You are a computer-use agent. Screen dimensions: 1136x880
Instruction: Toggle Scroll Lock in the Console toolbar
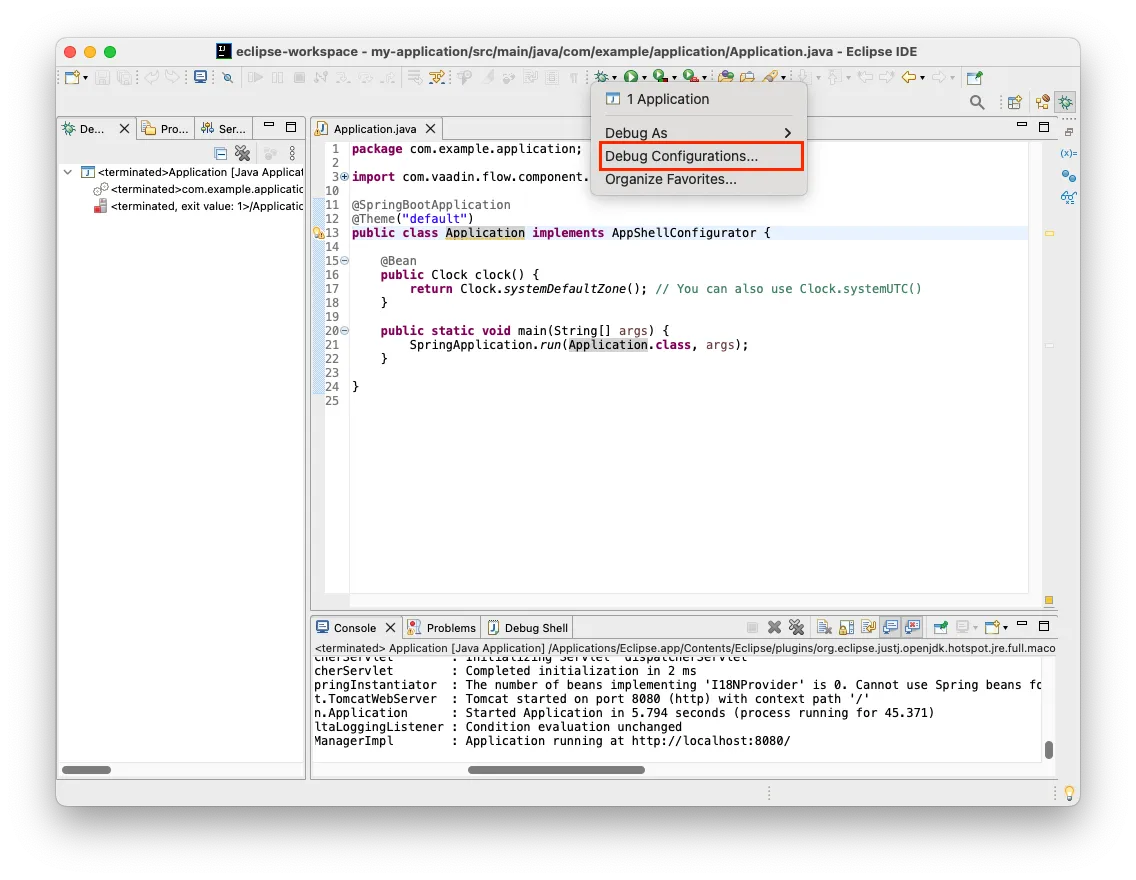846,626
